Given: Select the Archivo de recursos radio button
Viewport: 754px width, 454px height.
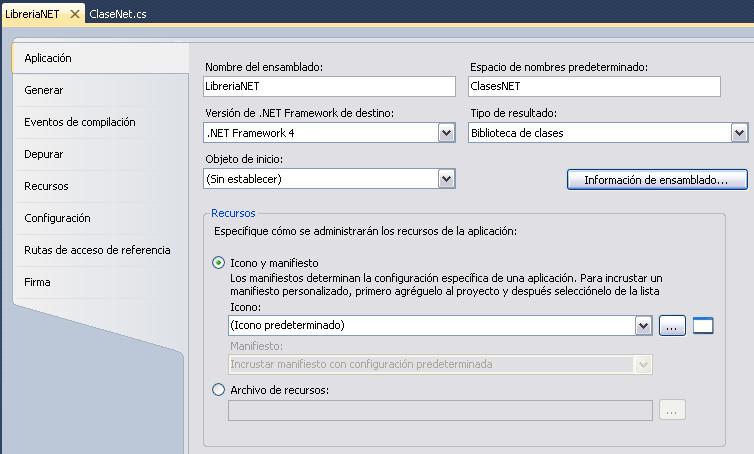Looking at the screenshot, I should (218, 390).
